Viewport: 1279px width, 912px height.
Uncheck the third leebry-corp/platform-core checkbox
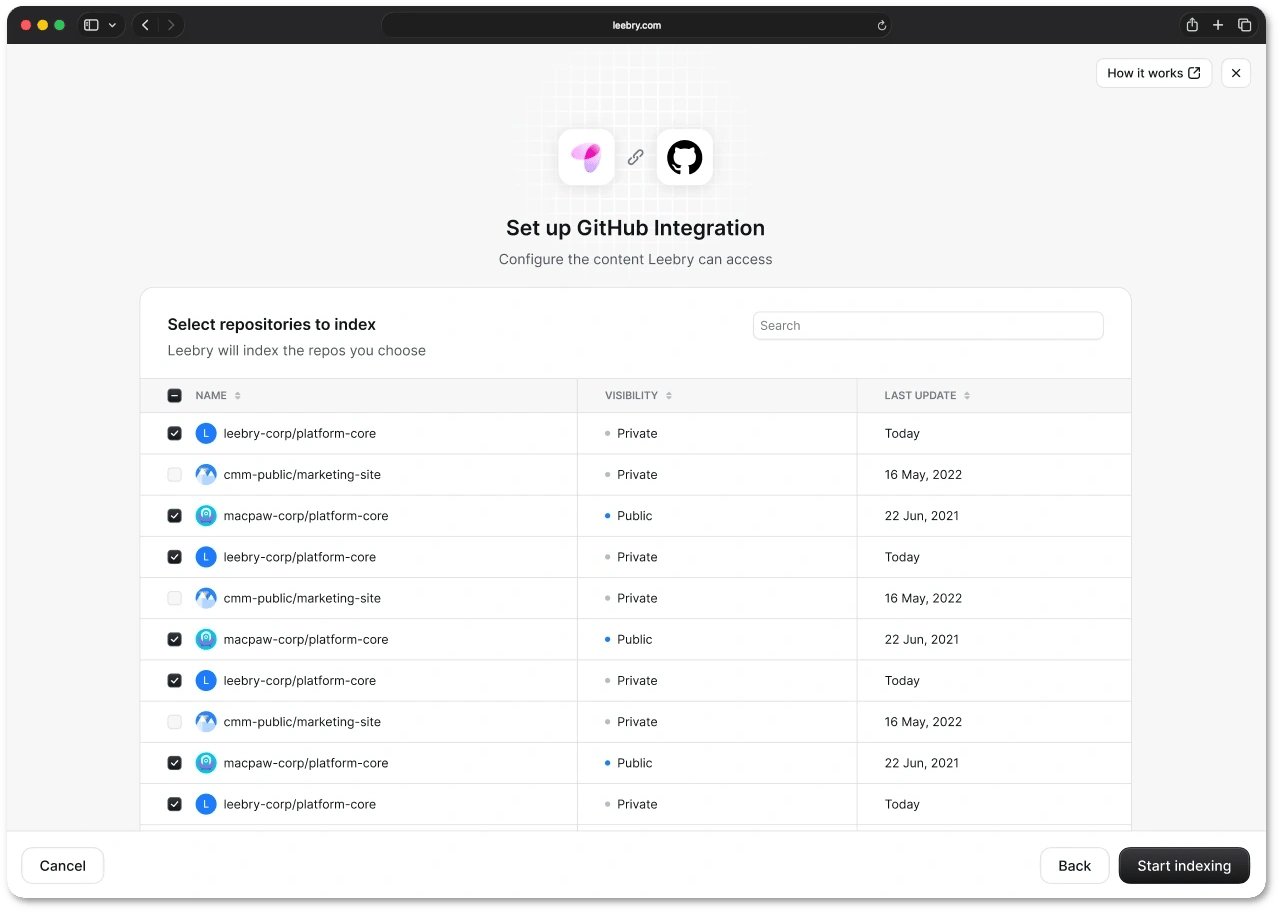click(x=175, y=681)
